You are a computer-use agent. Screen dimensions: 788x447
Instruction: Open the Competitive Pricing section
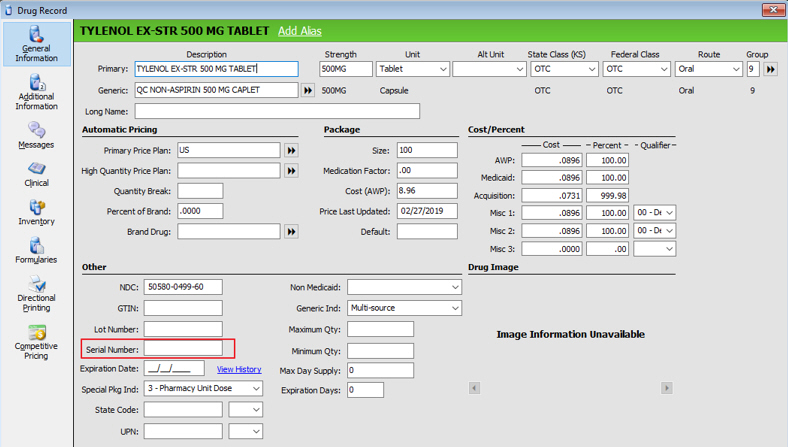point(36,342)
